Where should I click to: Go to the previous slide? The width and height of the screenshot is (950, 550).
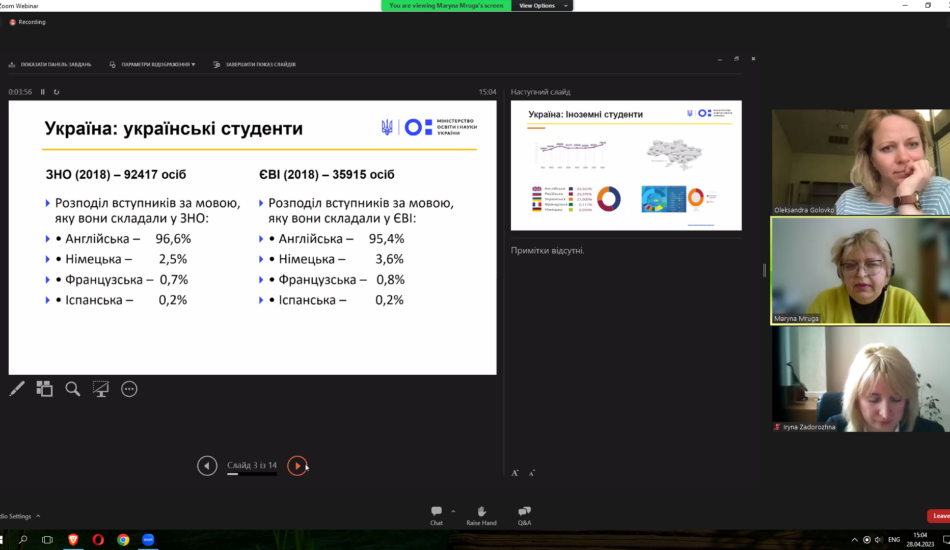[x=207, y=465]
